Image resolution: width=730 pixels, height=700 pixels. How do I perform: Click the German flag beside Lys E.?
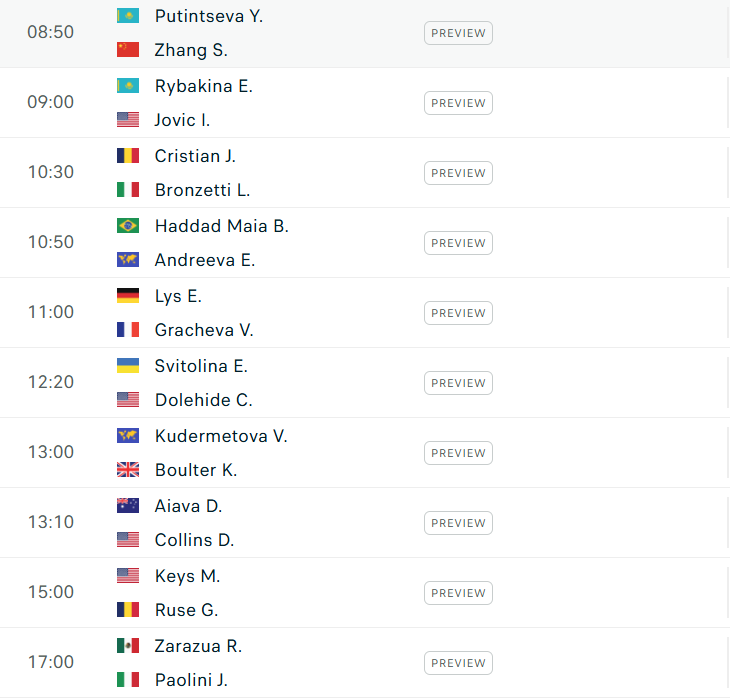click(x=128, y=296)
